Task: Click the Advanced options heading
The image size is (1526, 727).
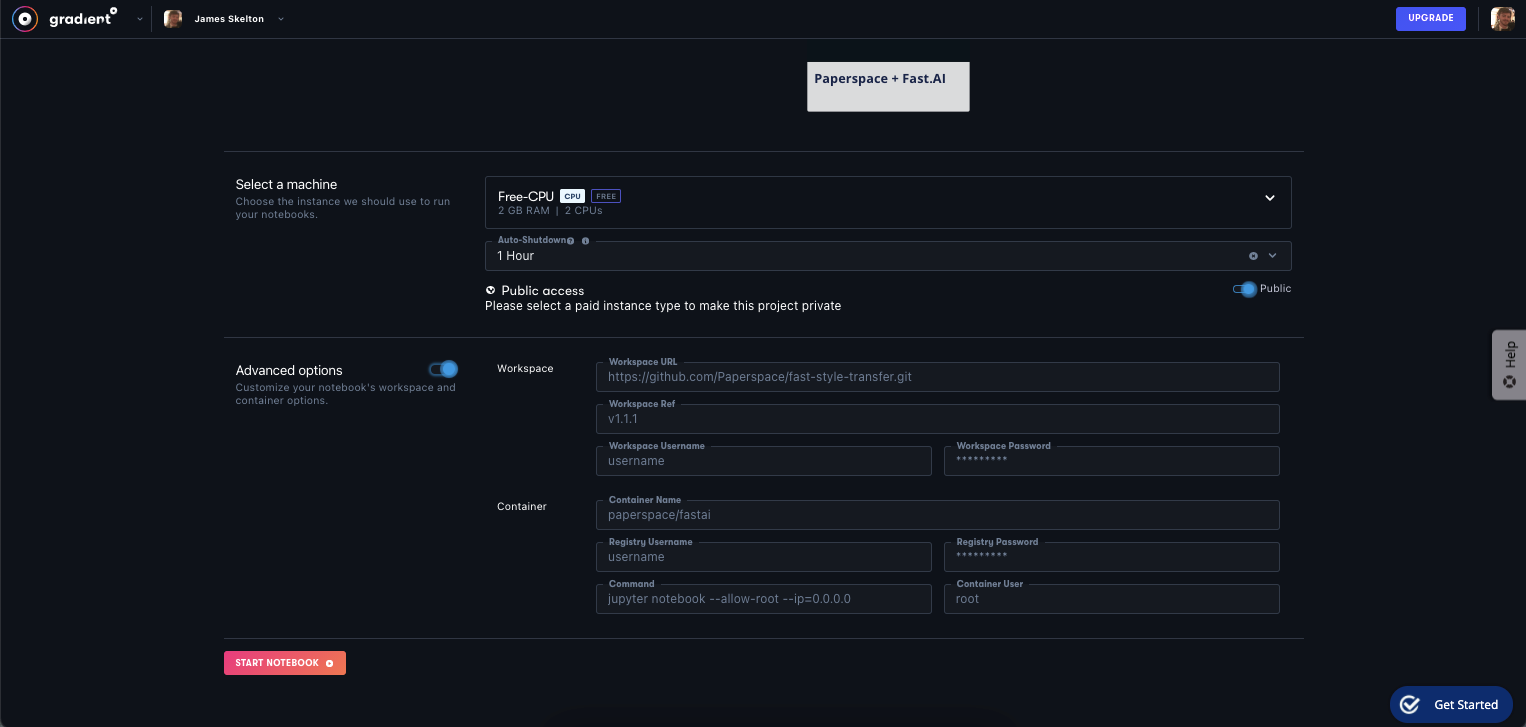Action: click(289, 370)
